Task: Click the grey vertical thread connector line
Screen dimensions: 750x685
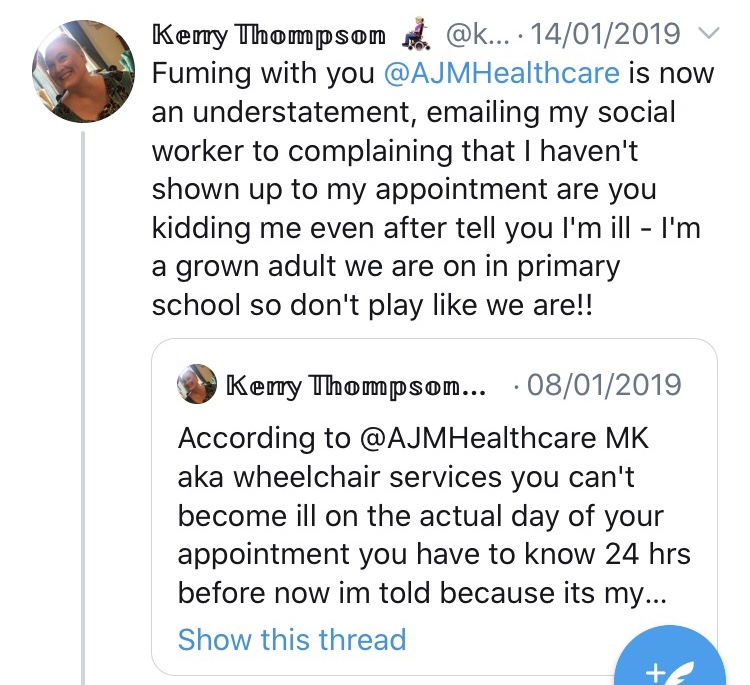Action: pos(84,400)
